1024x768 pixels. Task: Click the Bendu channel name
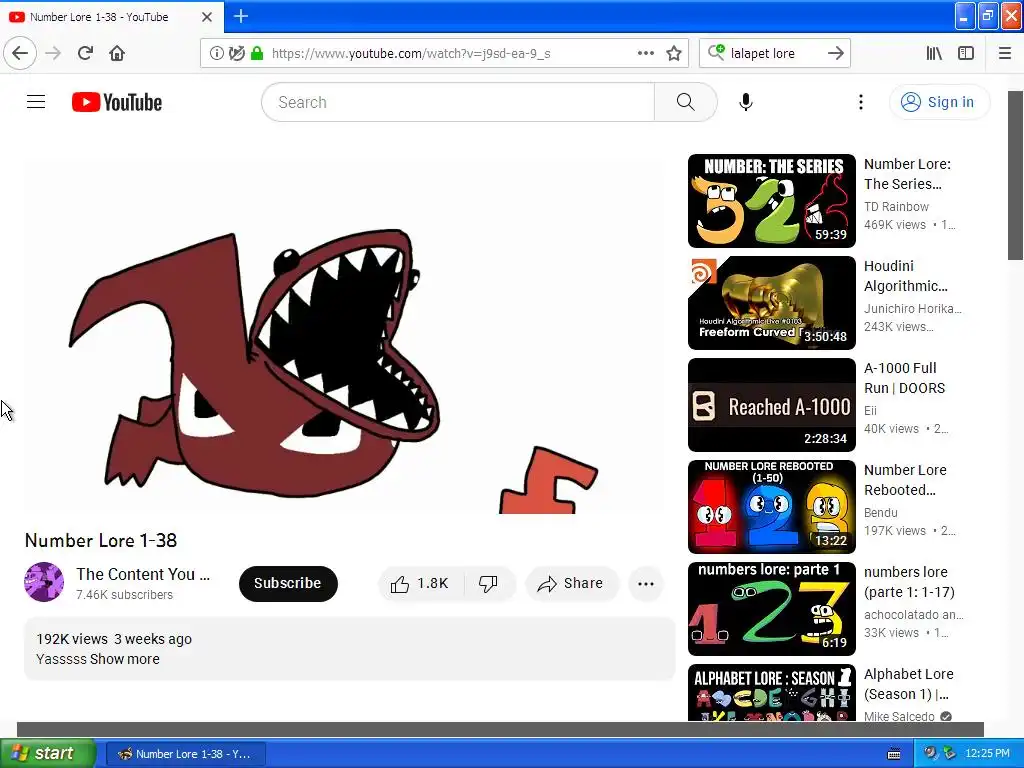pos(880,513)
